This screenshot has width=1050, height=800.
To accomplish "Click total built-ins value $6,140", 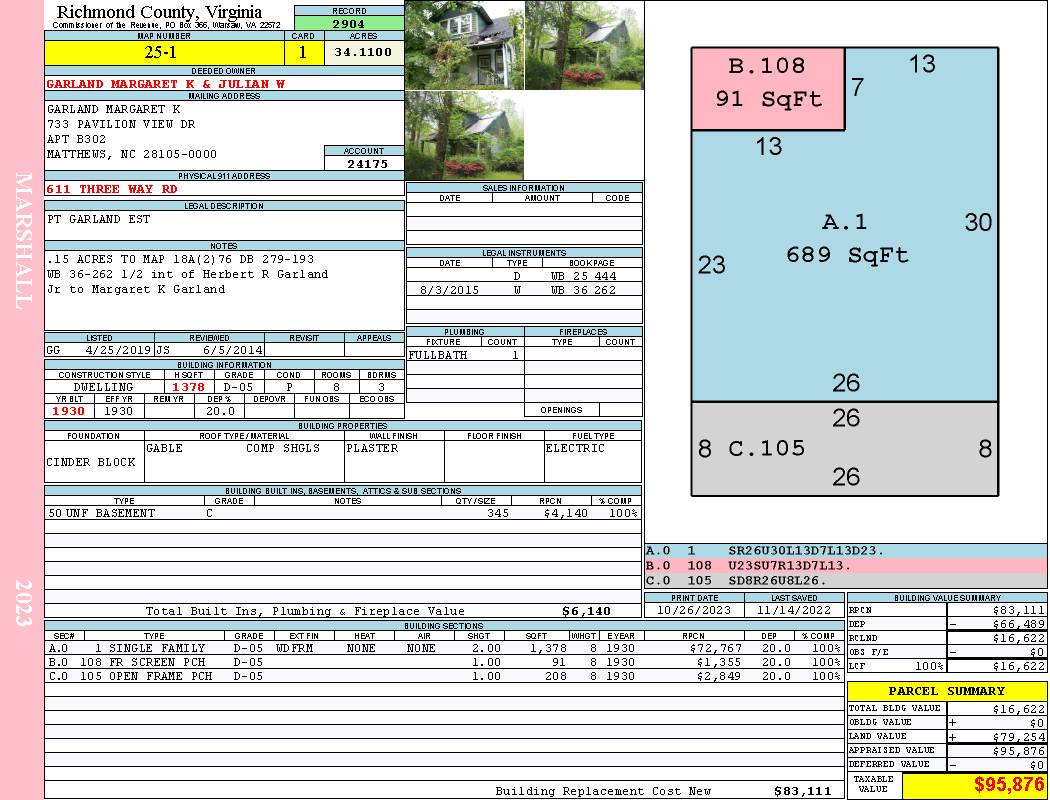I will point(586,611).
